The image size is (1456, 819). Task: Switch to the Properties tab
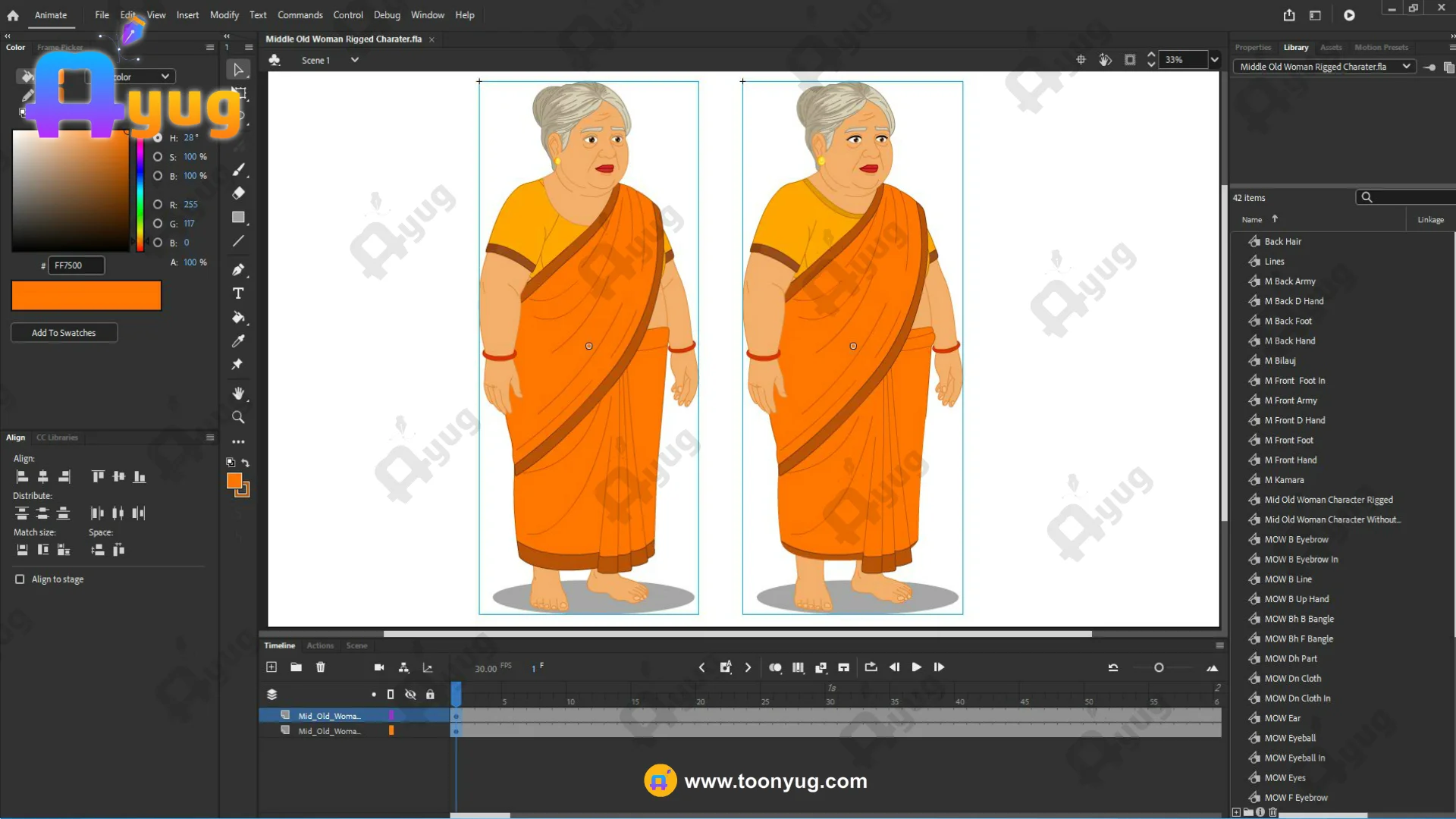point(1252,47)
